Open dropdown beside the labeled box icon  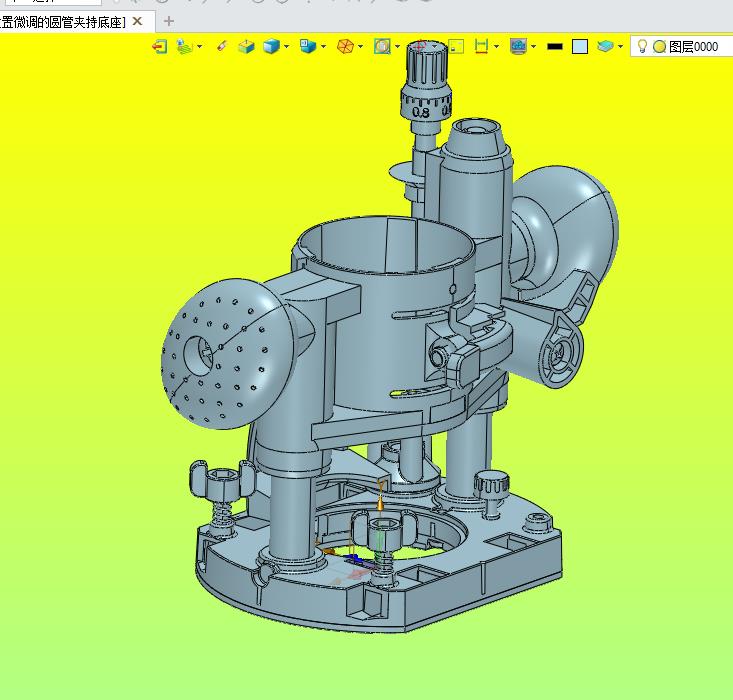[x=323, y=47]
